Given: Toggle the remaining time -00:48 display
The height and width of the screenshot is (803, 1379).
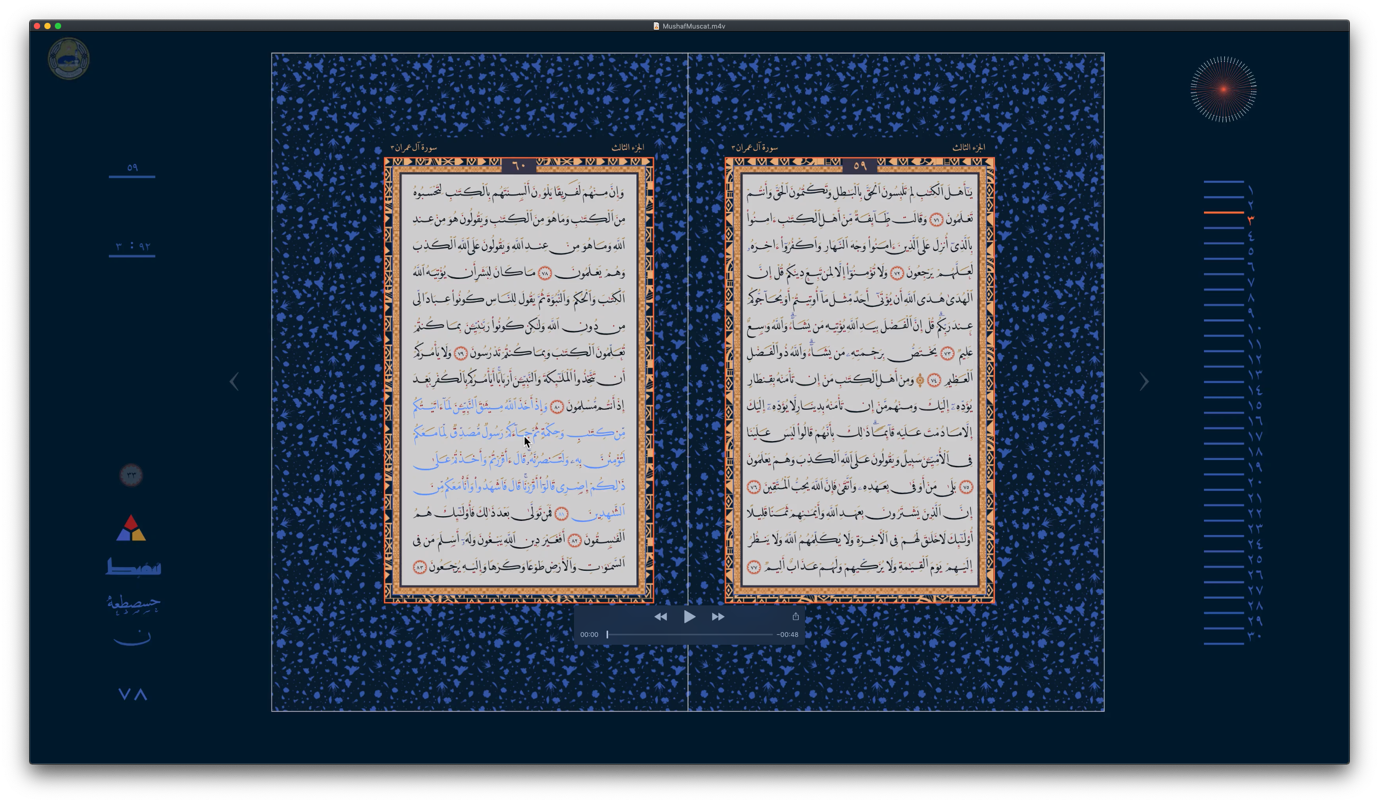Looking at the screenshot, I should coord(788,634).
